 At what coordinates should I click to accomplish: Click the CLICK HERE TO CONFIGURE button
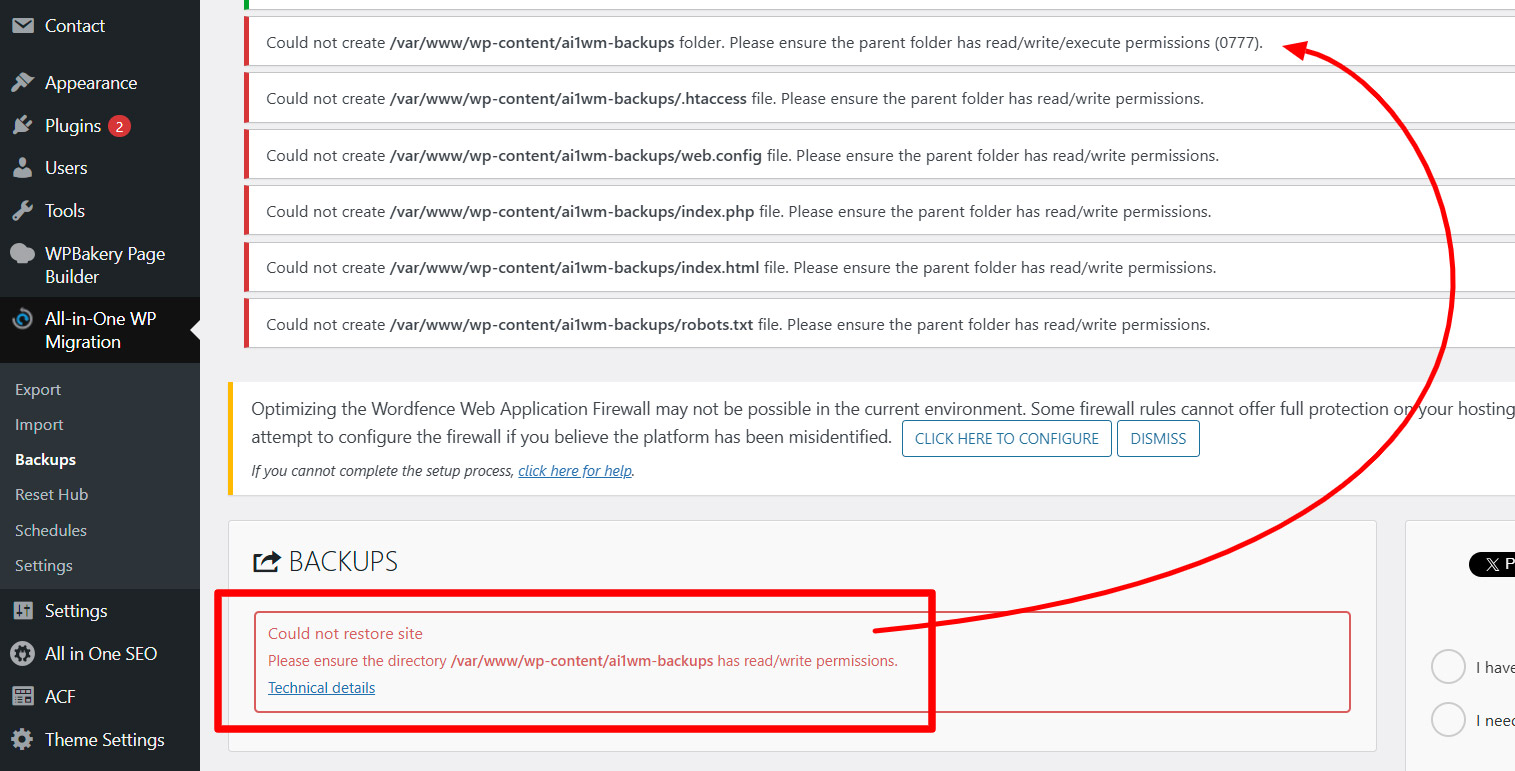point(1006,439)
